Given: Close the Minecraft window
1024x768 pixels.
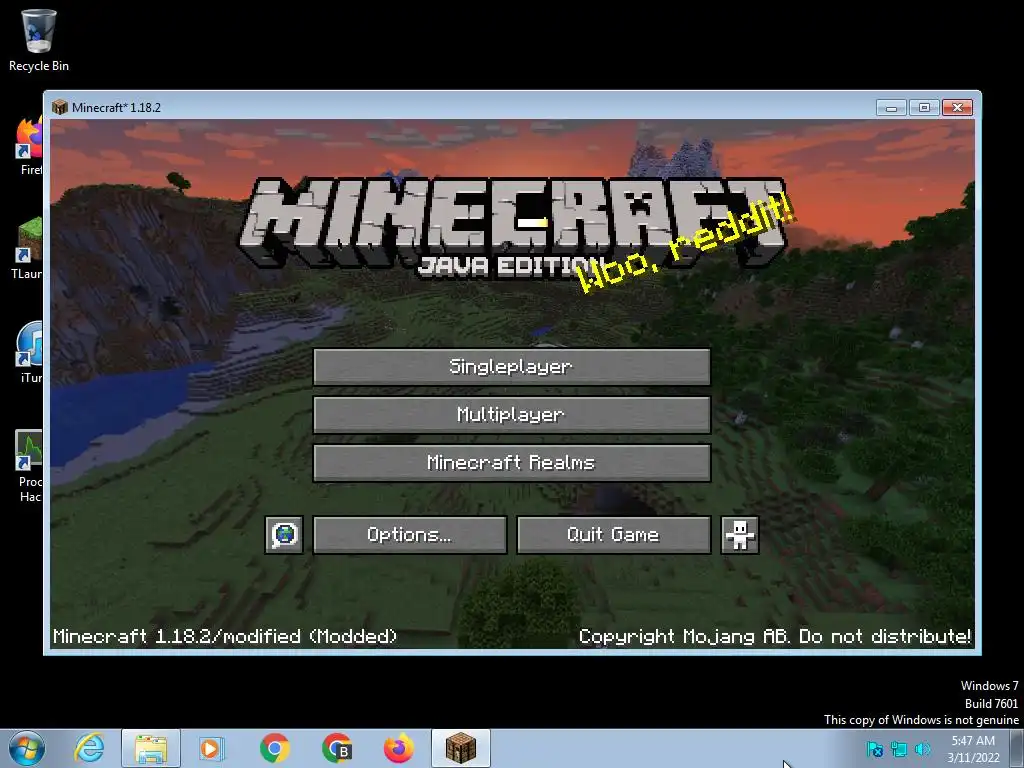Looking at the screenshot, I should [957, 107].
